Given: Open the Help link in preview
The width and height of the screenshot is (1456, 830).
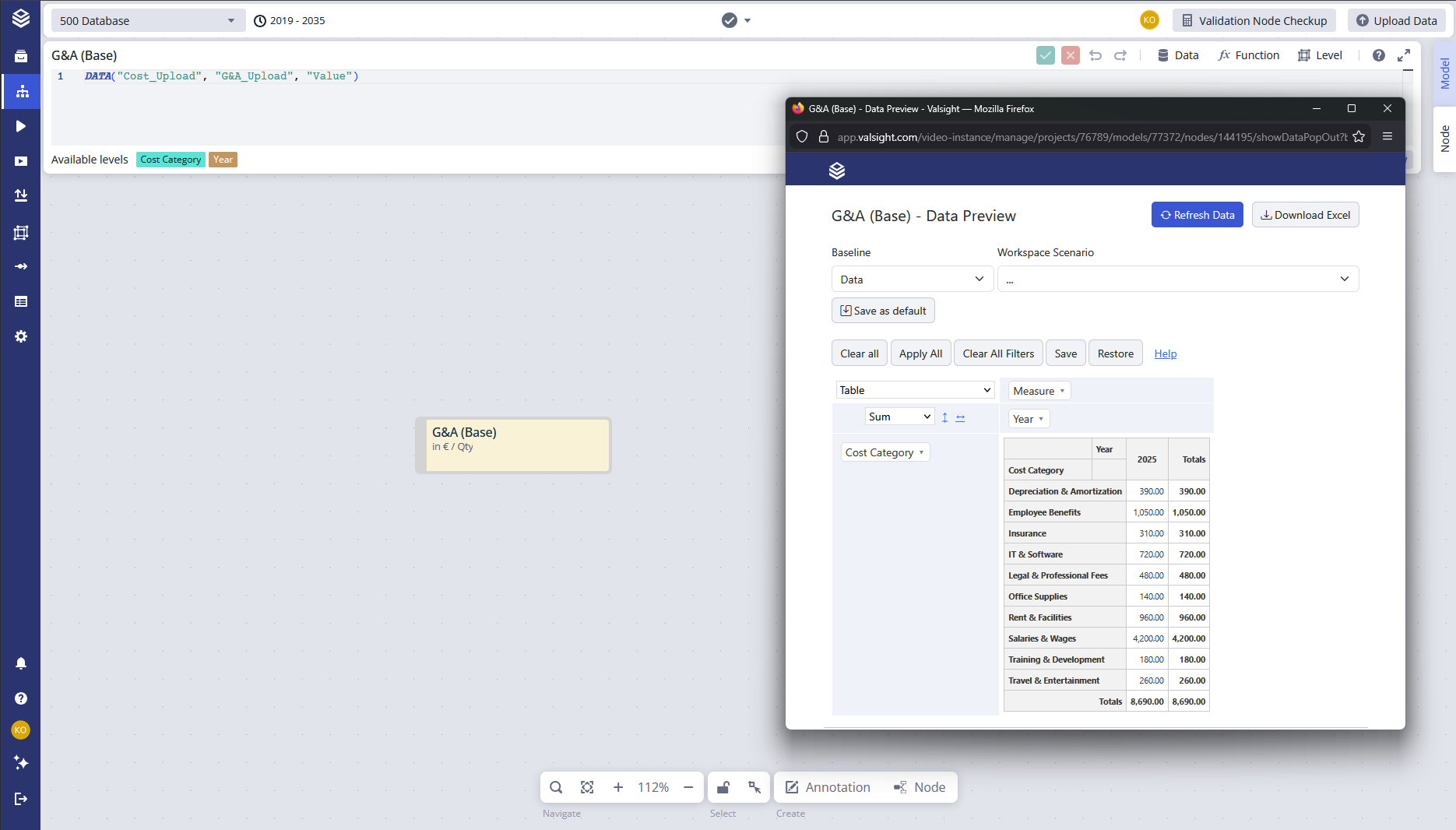Looking at the screenshot, I should point(1165,353).
